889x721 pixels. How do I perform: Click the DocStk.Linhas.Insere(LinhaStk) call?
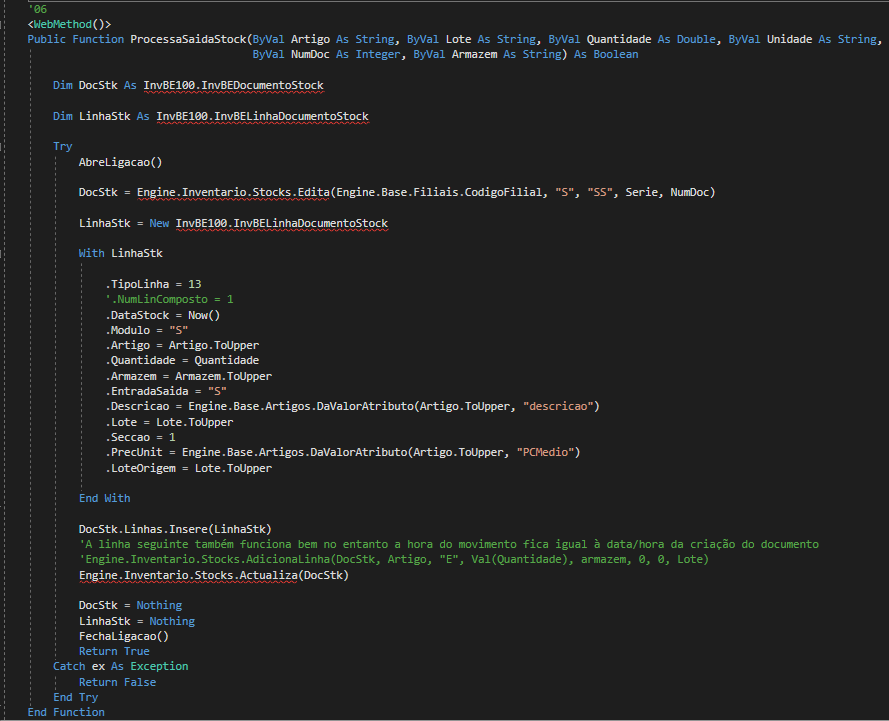tap(175, 529)
